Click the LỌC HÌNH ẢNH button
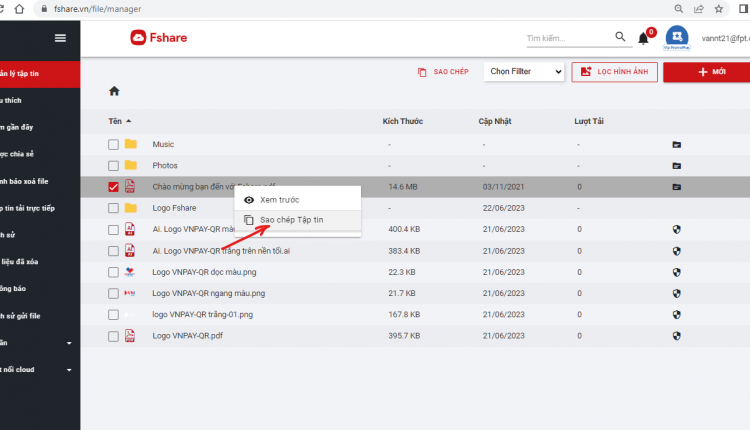 pos(614,72)
